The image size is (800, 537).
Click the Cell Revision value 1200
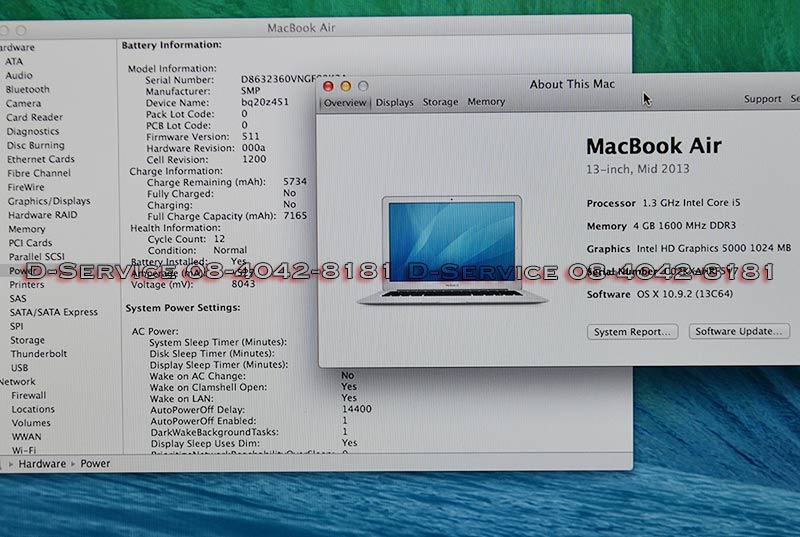pos(254,159)
